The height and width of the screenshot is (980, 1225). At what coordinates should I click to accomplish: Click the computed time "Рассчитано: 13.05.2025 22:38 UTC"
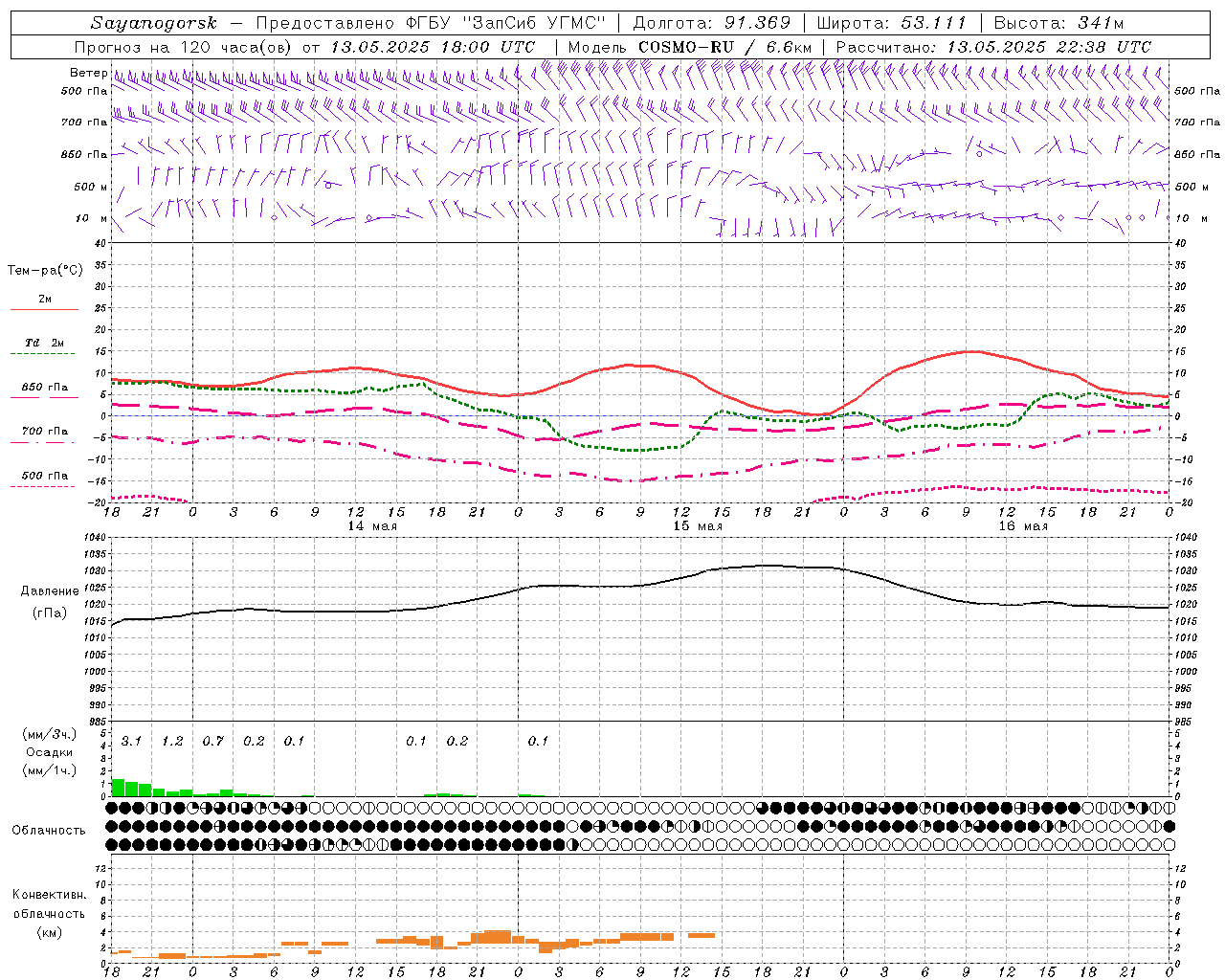tap(993, 47)
